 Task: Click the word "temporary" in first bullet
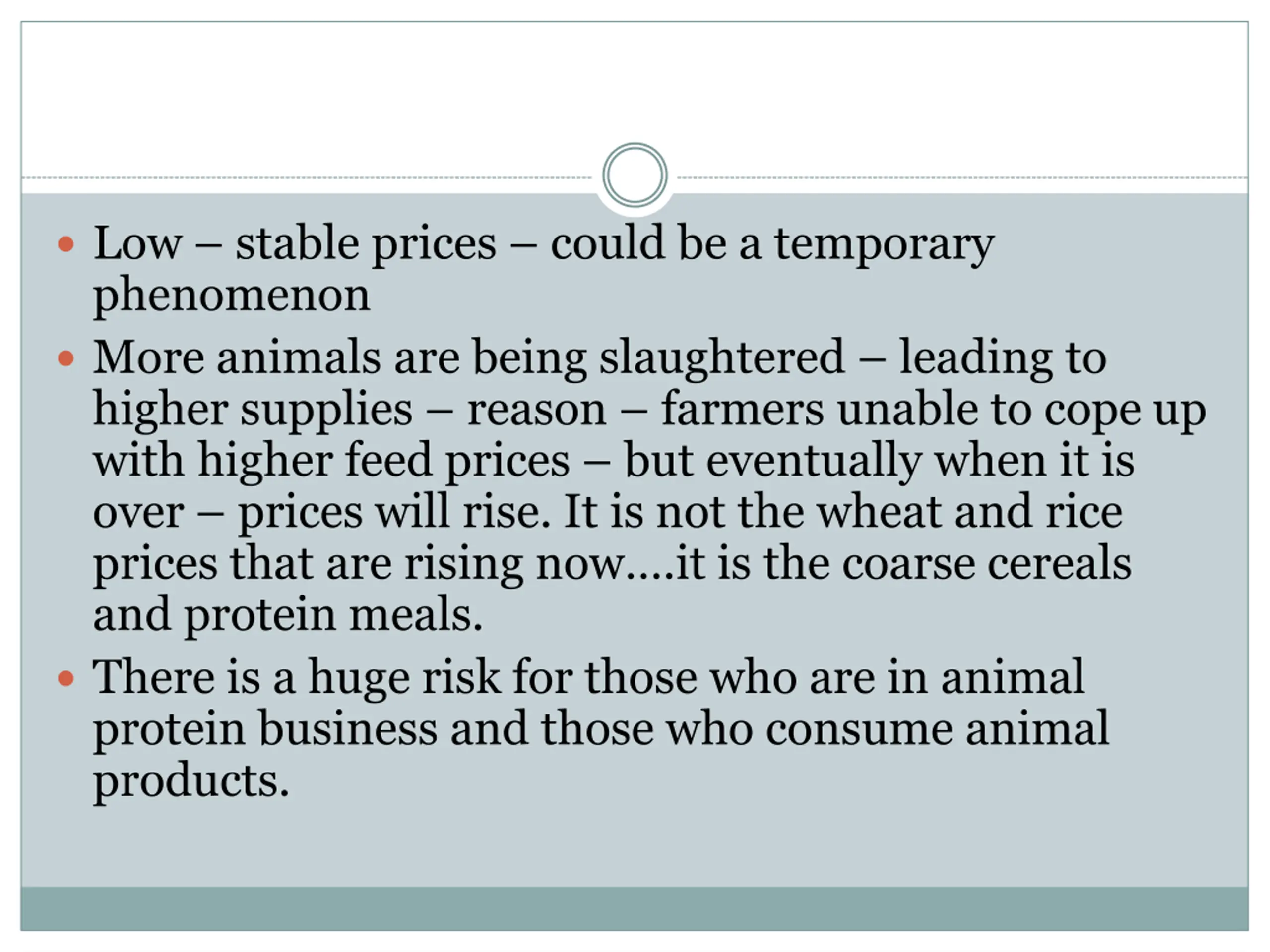884,244
